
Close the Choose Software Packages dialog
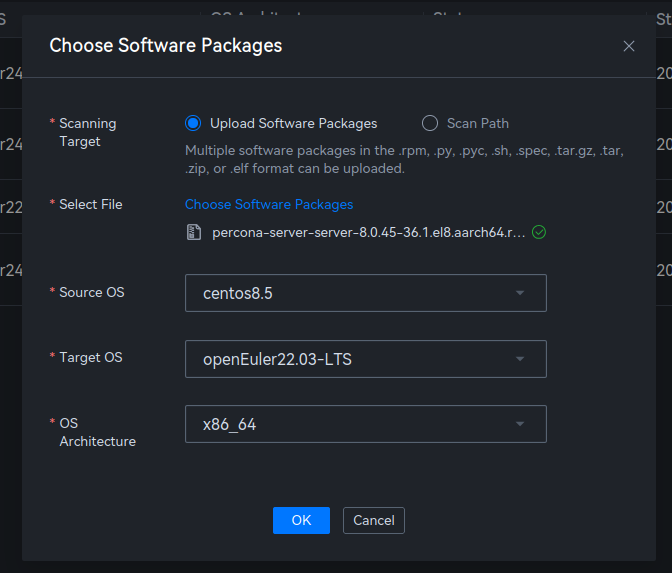coord(629,46)
